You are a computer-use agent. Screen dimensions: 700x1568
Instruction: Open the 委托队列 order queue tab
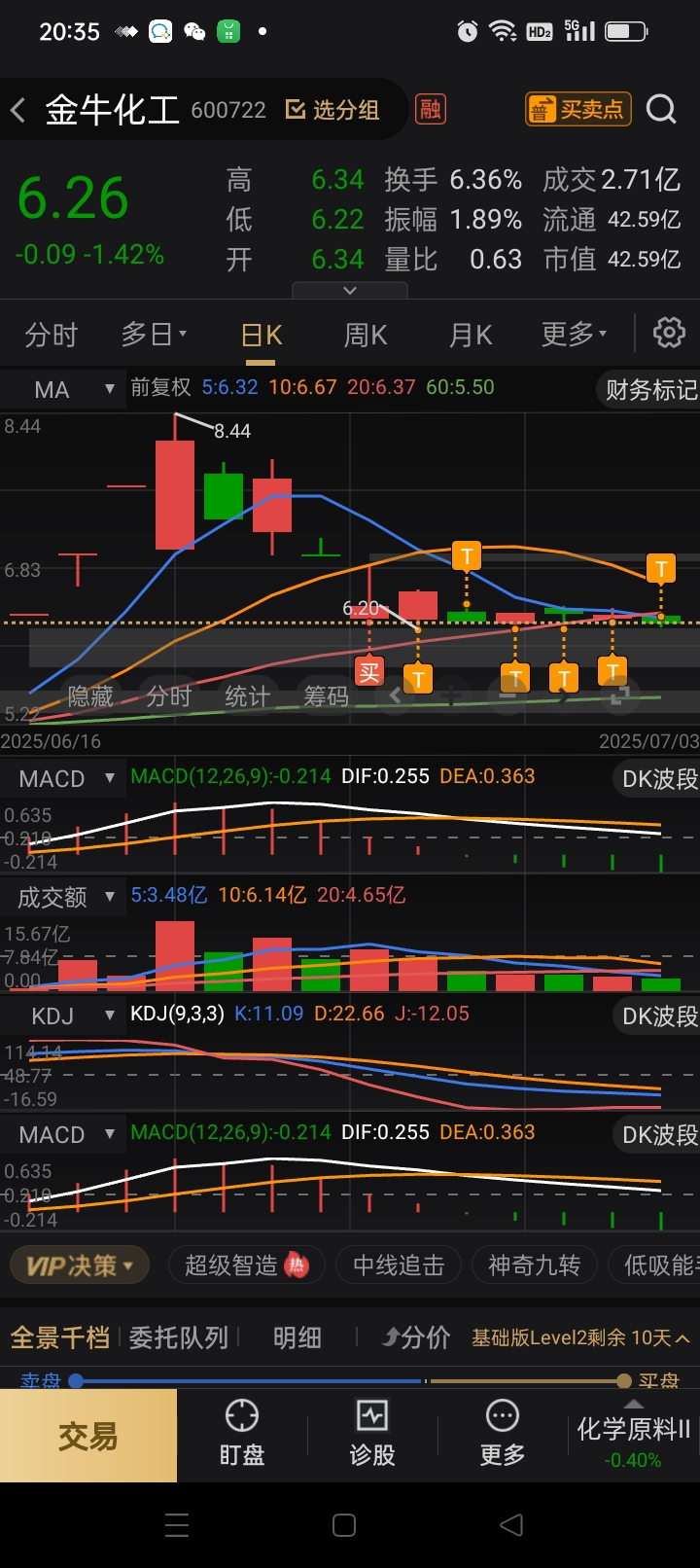[x=179, y=1337]
